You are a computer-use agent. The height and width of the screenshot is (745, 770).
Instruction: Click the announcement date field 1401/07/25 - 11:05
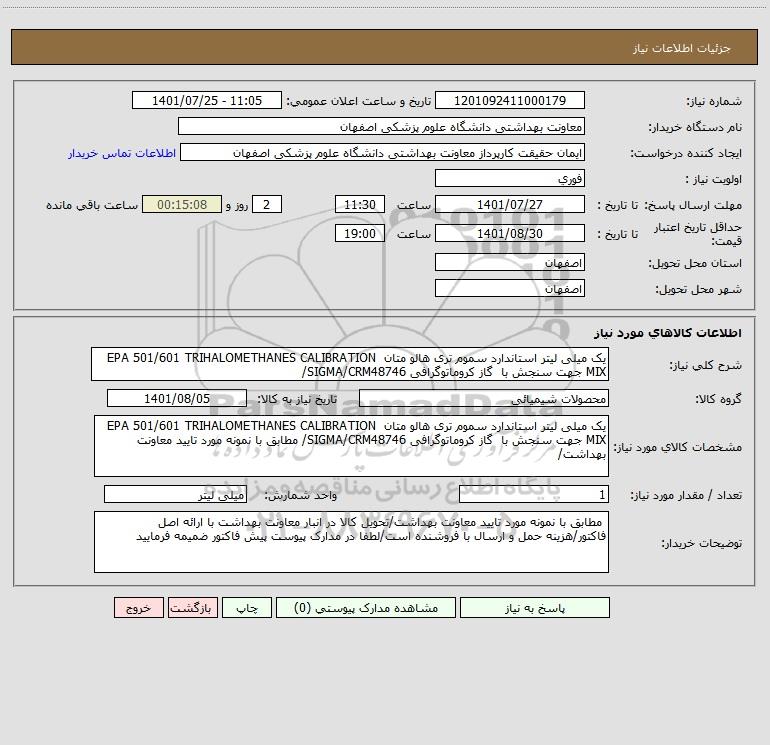tap(207, 100)
